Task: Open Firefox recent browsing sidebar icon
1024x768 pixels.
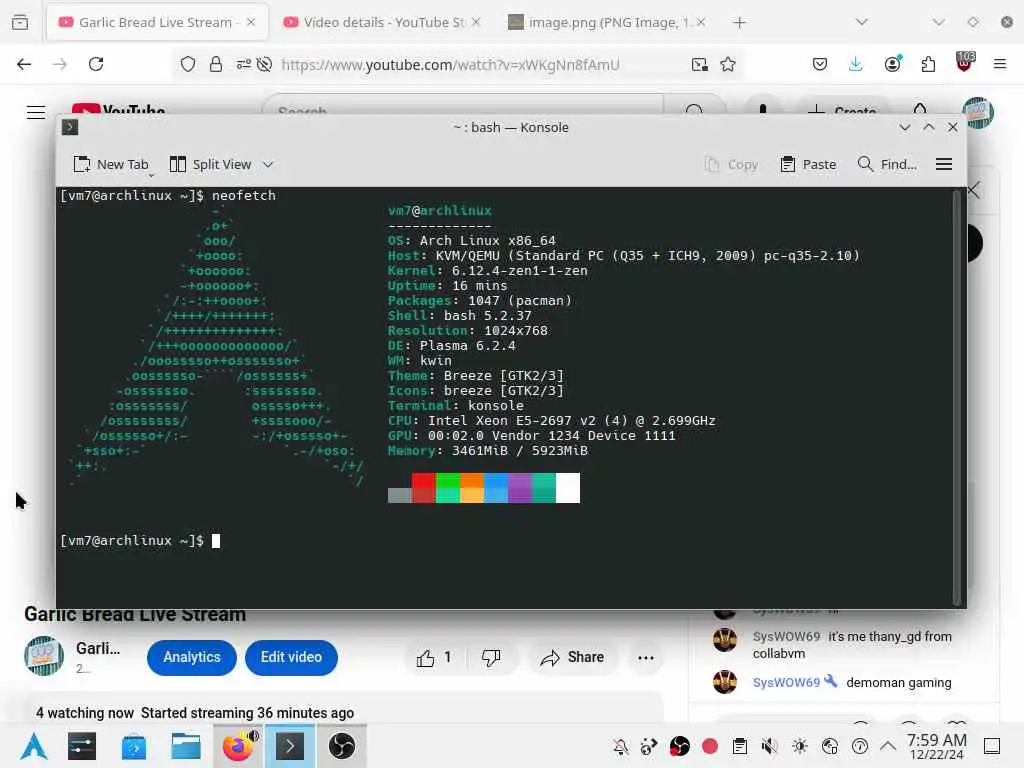Action: [x=20, y=22]
